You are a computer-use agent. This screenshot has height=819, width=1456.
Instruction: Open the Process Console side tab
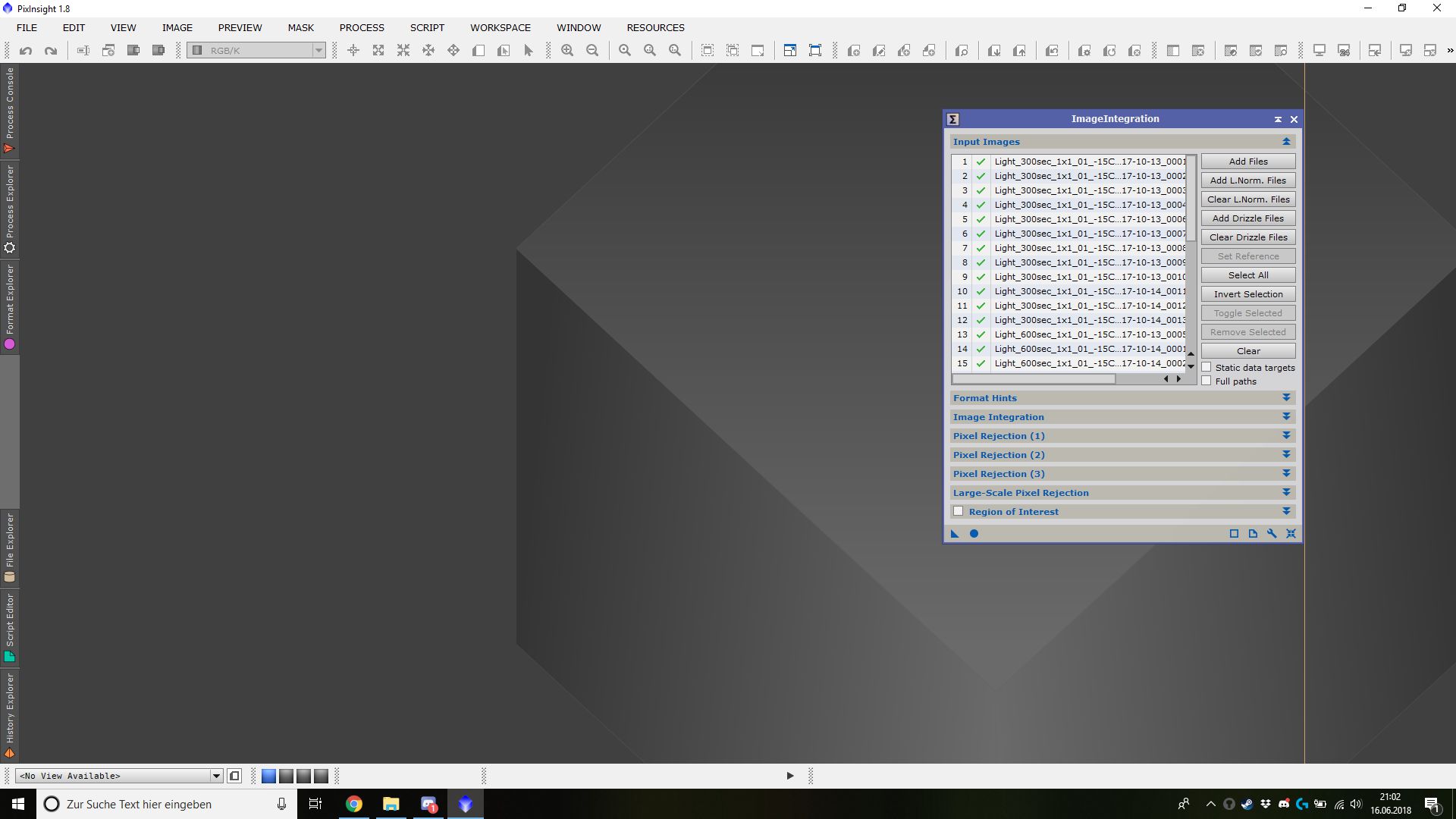[9, 111]
